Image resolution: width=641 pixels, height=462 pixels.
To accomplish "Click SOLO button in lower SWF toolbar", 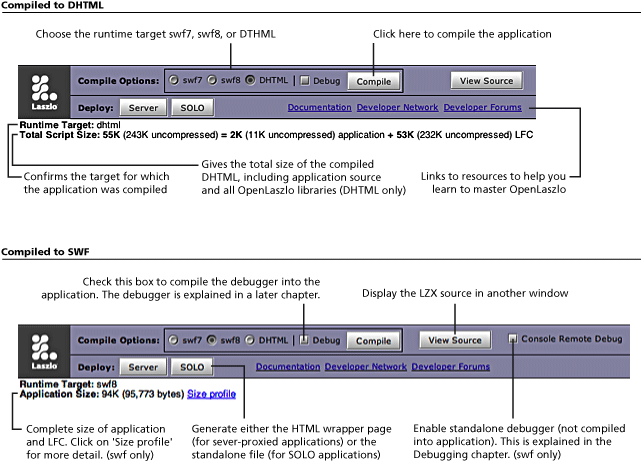I will [x=192, y=367].
